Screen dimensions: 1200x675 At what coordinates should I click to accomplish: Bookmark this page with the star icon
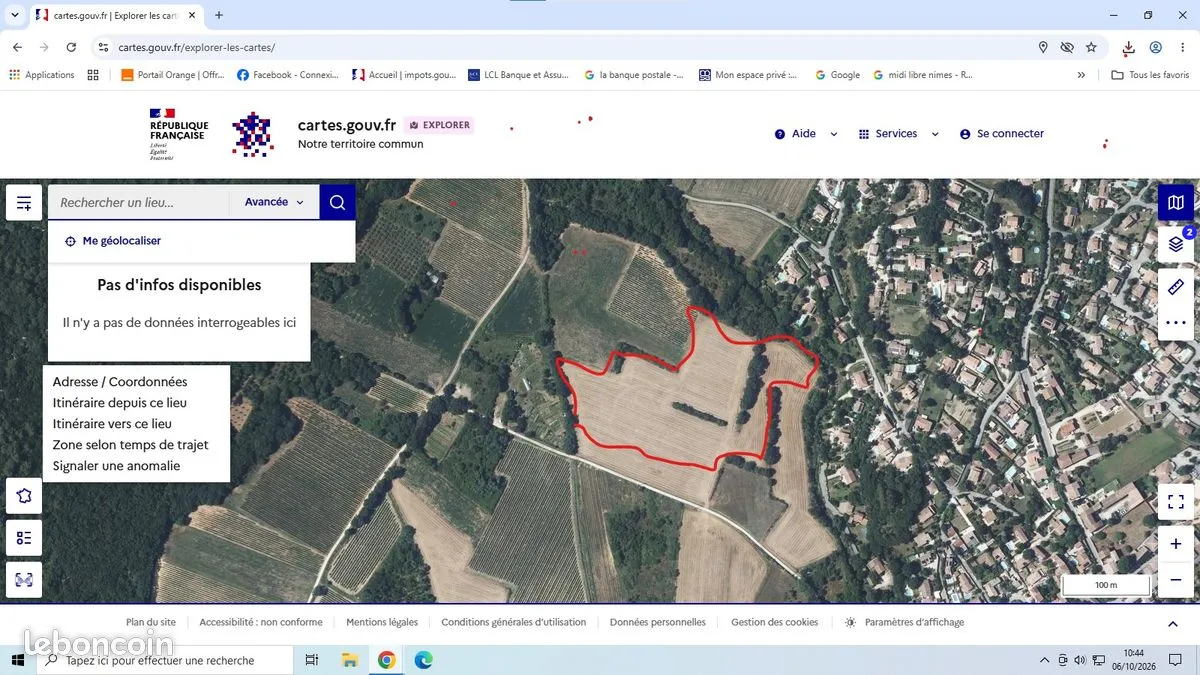pos(1091,47)
